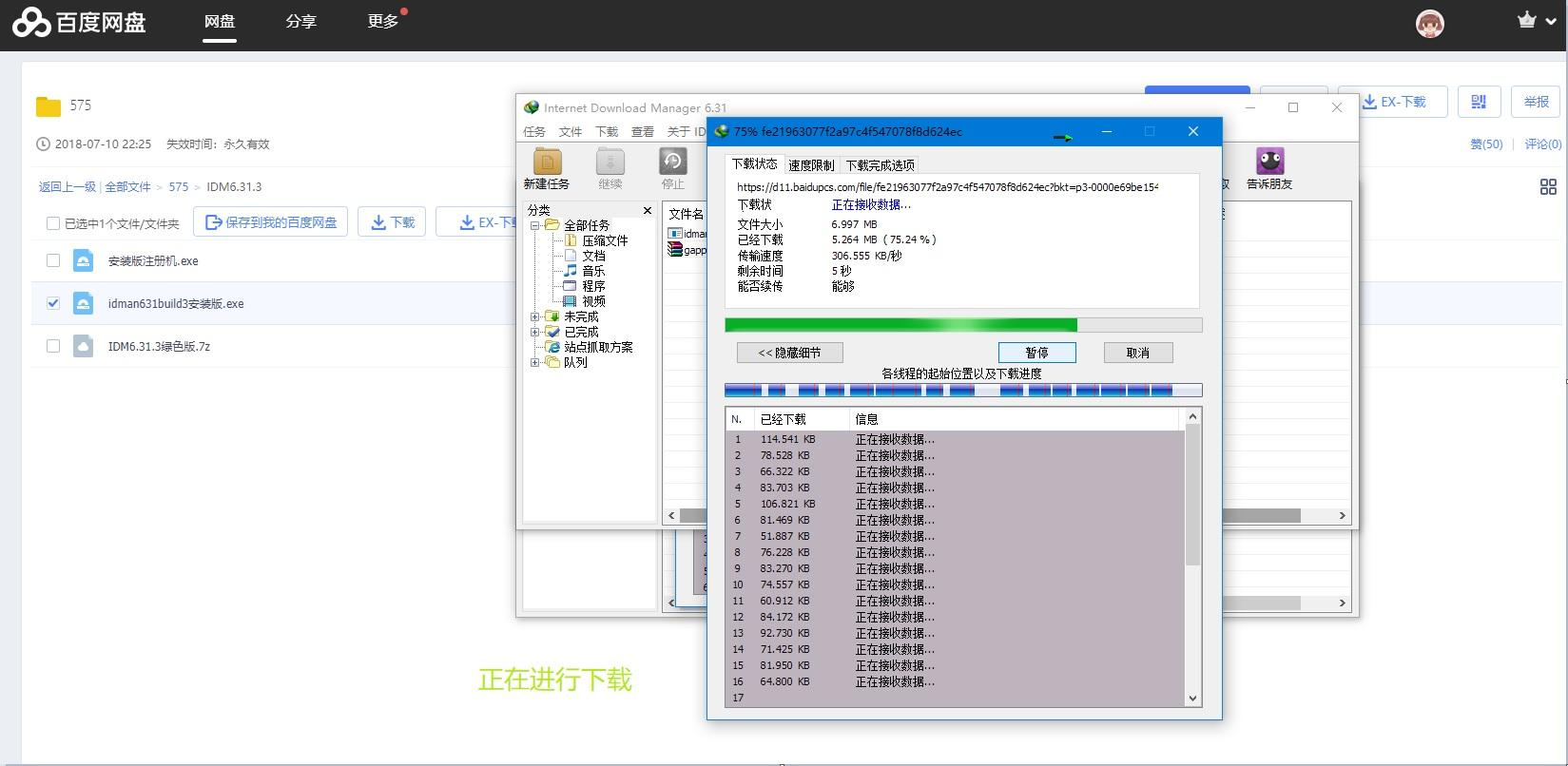Click the << 隐藏细节 button
Viewport: 1568px width, 766px height.
(789, 353)
